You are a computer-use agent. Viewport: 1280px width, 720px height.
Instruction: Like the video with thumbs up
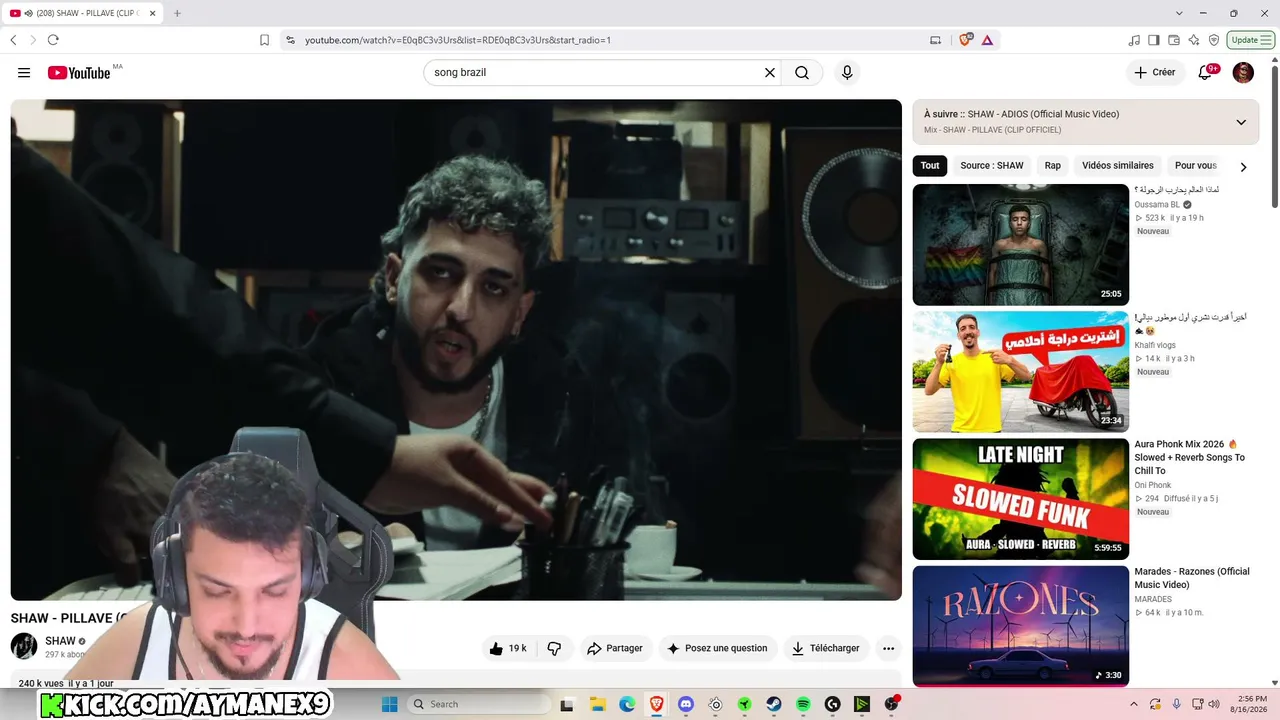click(508, 648)
